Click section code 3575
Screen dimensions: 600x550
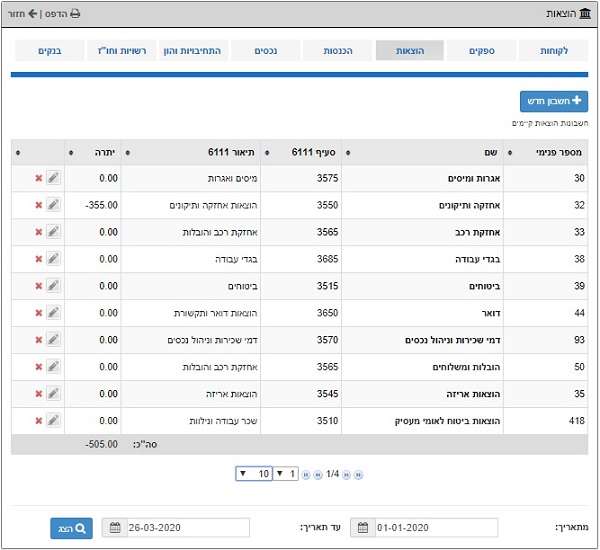[x=328, y=178]
